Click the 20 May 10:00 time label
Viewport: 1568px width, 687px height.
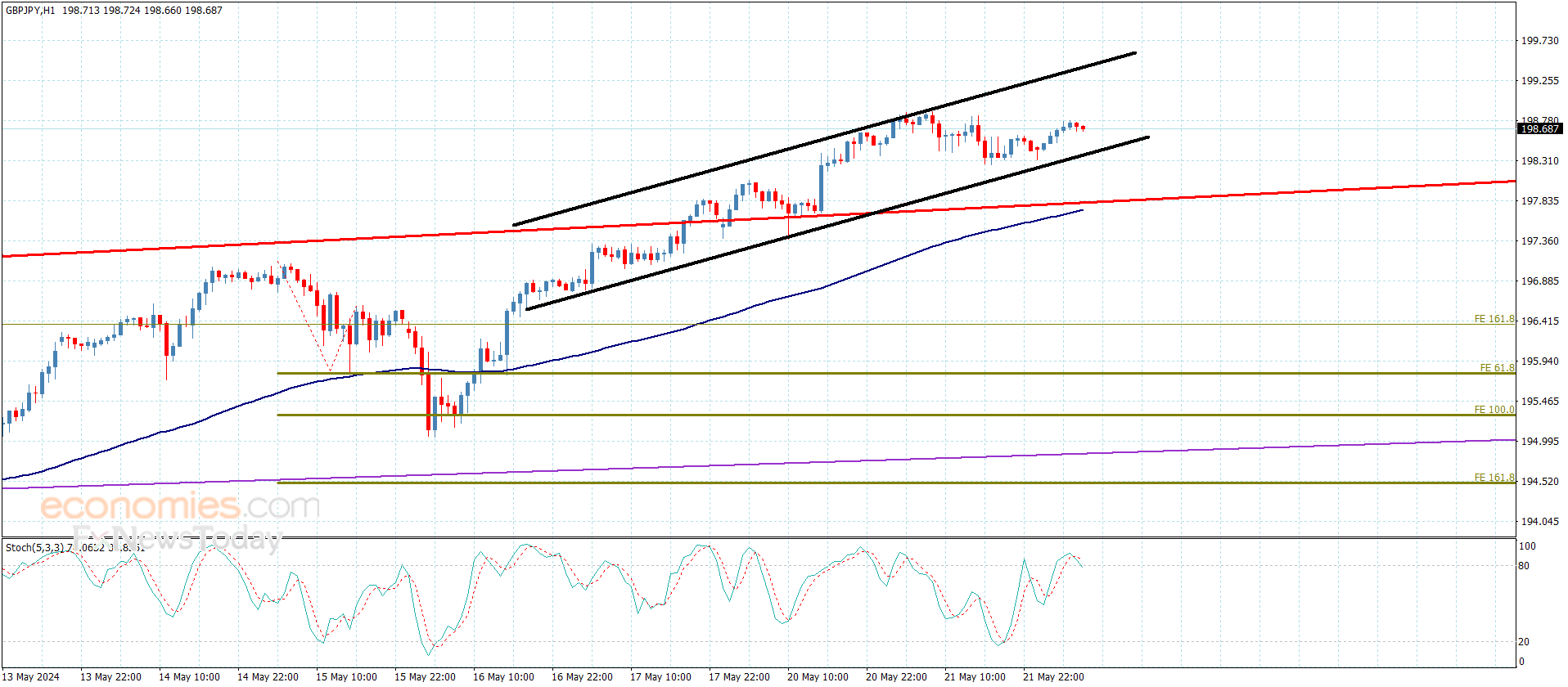coord(818,677)
